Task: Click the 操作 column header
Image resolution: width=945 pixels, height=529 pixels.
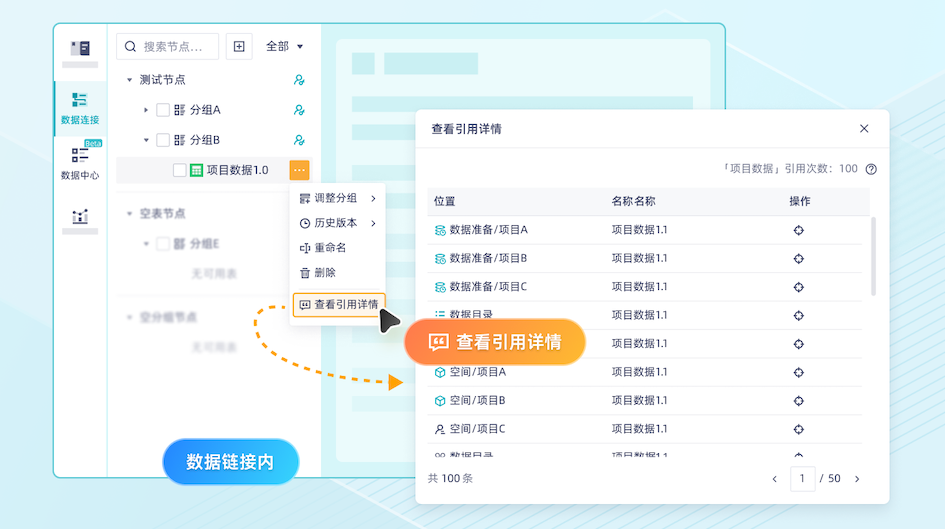Action: point(800,201)
